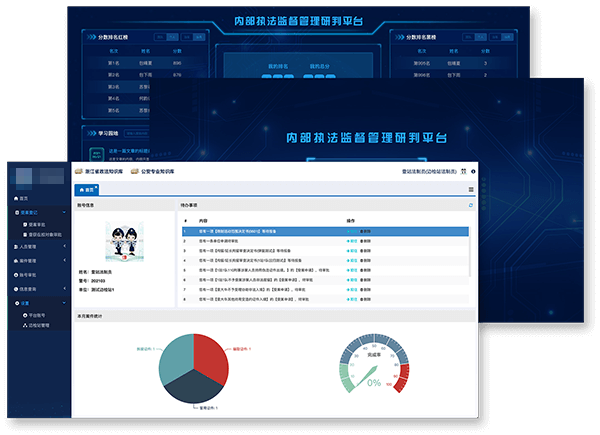The width and height of the screenshot is (600, 435).
Task: Click the 完成率 gauge chart
Action: tap(374, 372)
